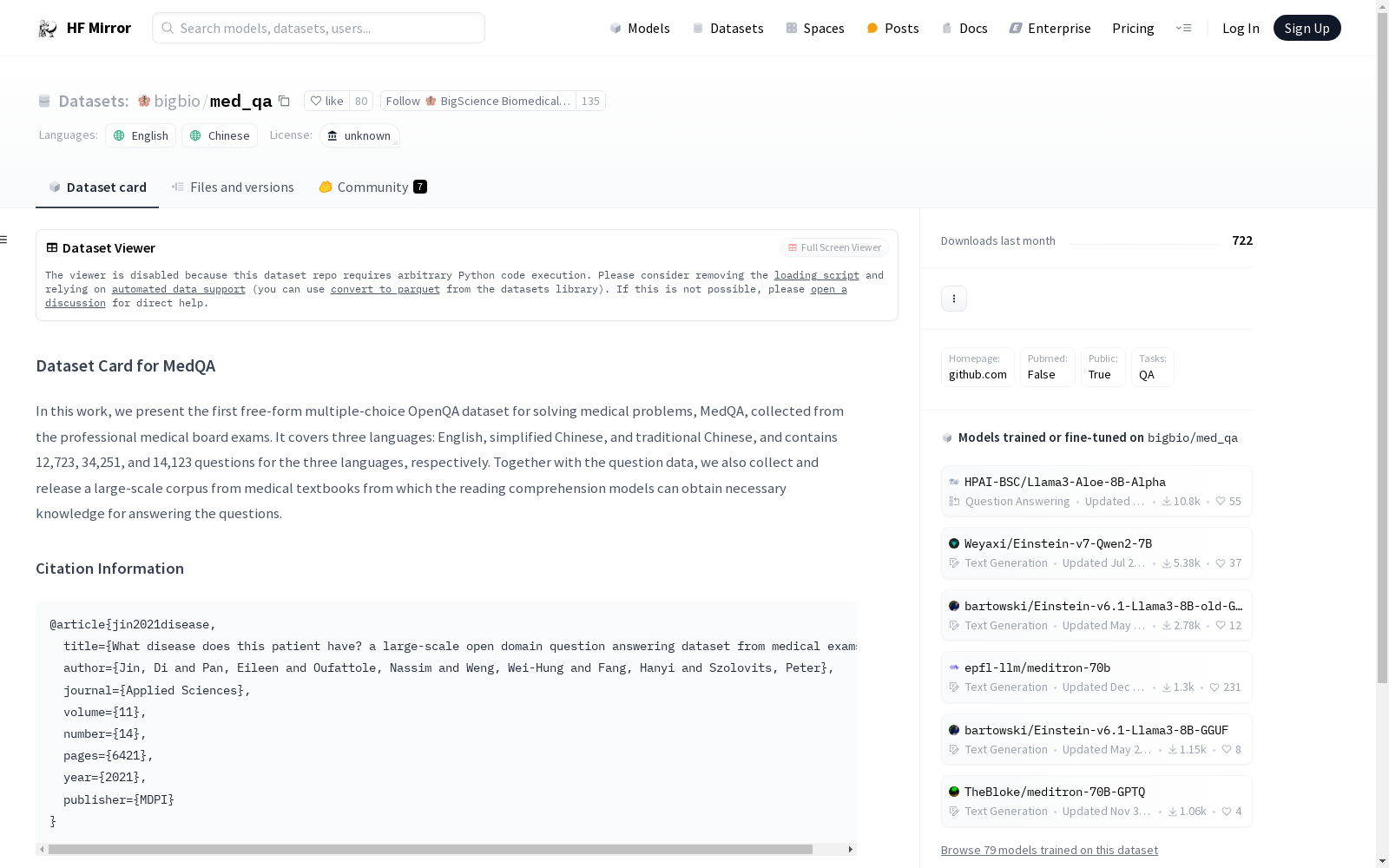Select the Chinese language tag
This screenshot has width=1389, height=868.
220,135
